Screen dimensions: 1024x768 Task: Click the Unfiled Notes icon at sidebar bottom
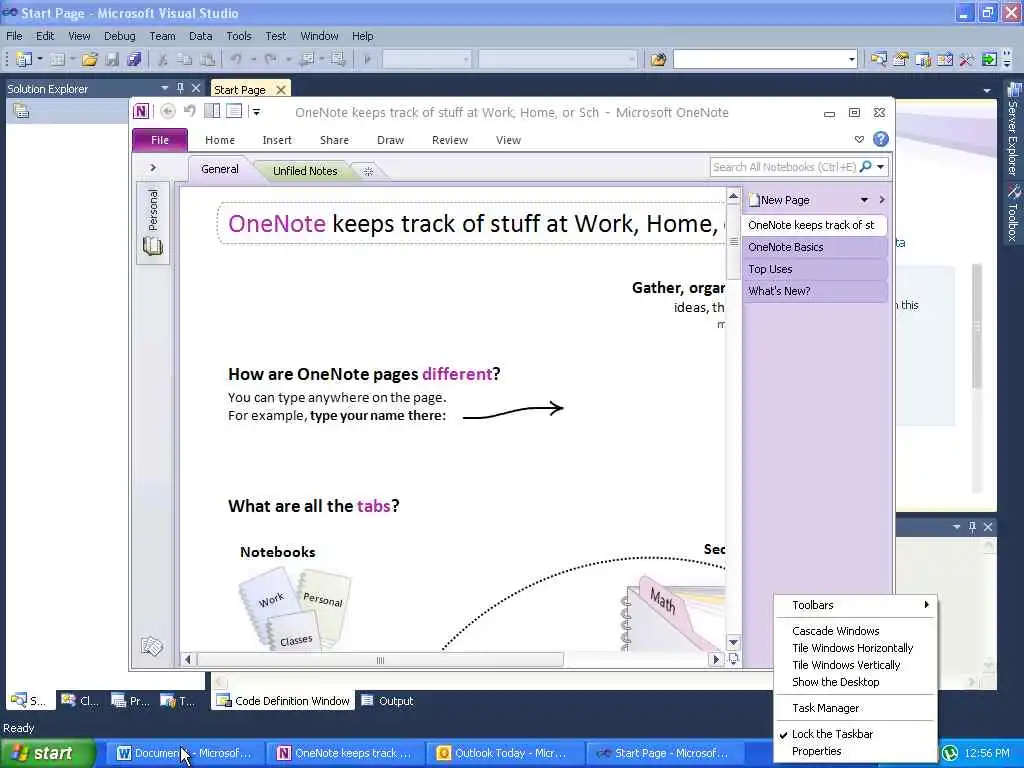[x=152, y=647]
